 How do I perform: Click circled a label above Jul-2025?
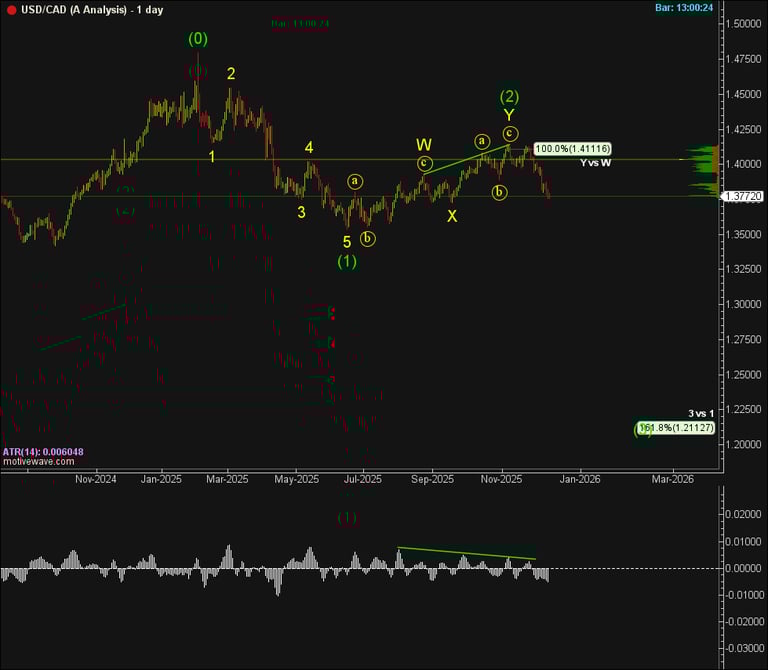click(x=355, y=181)
